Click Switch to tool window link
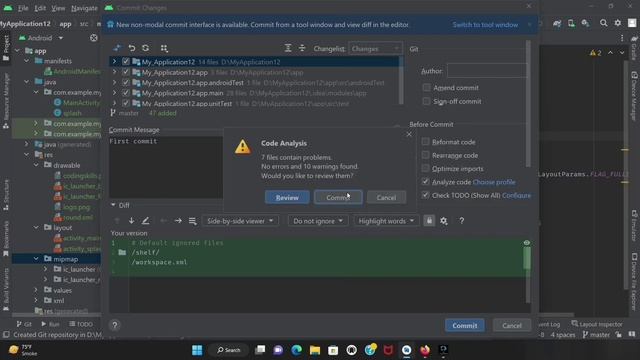 tap(485, 25)
